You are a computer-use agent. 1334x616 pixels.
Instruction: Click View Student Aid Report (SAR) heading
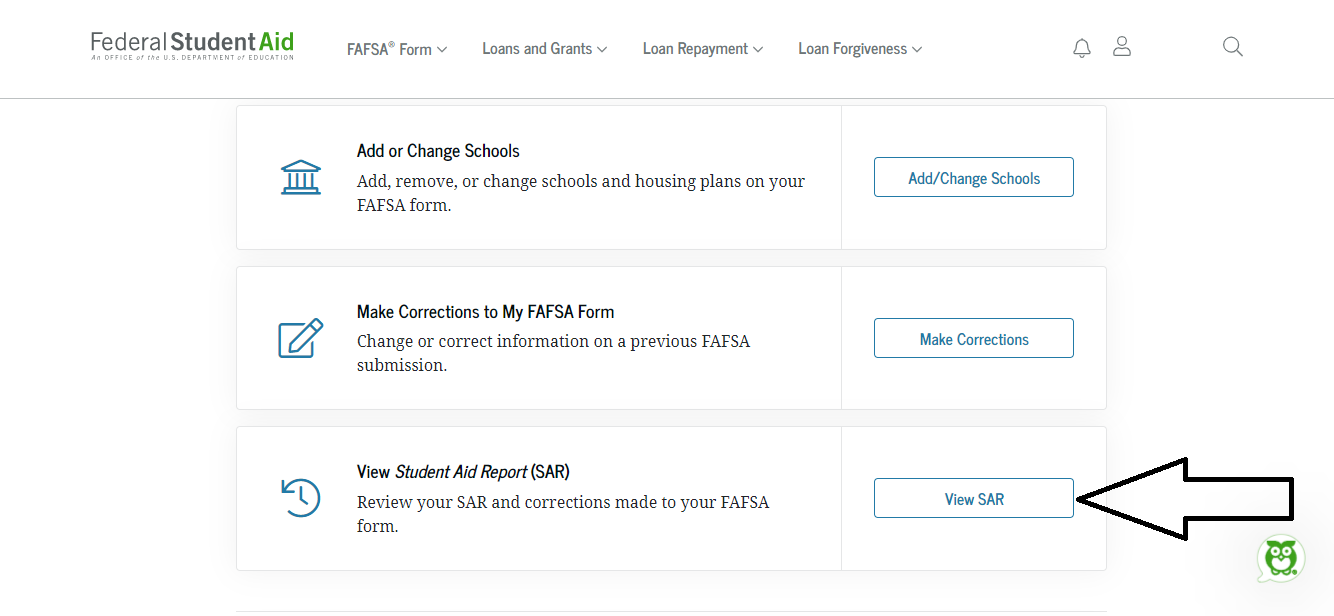coord(463,472)
